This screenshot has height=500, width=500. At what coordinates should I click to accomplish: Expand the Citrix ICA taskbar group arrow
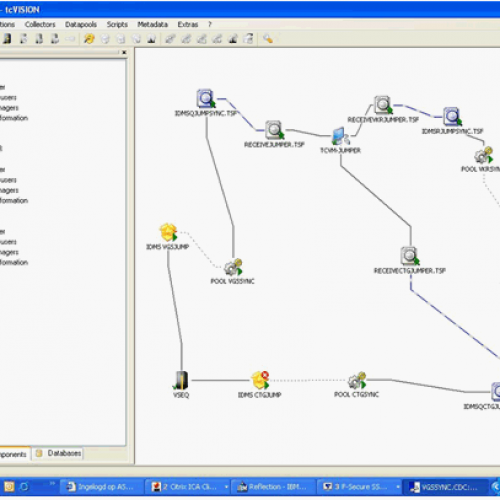click(x=226, y=487)
